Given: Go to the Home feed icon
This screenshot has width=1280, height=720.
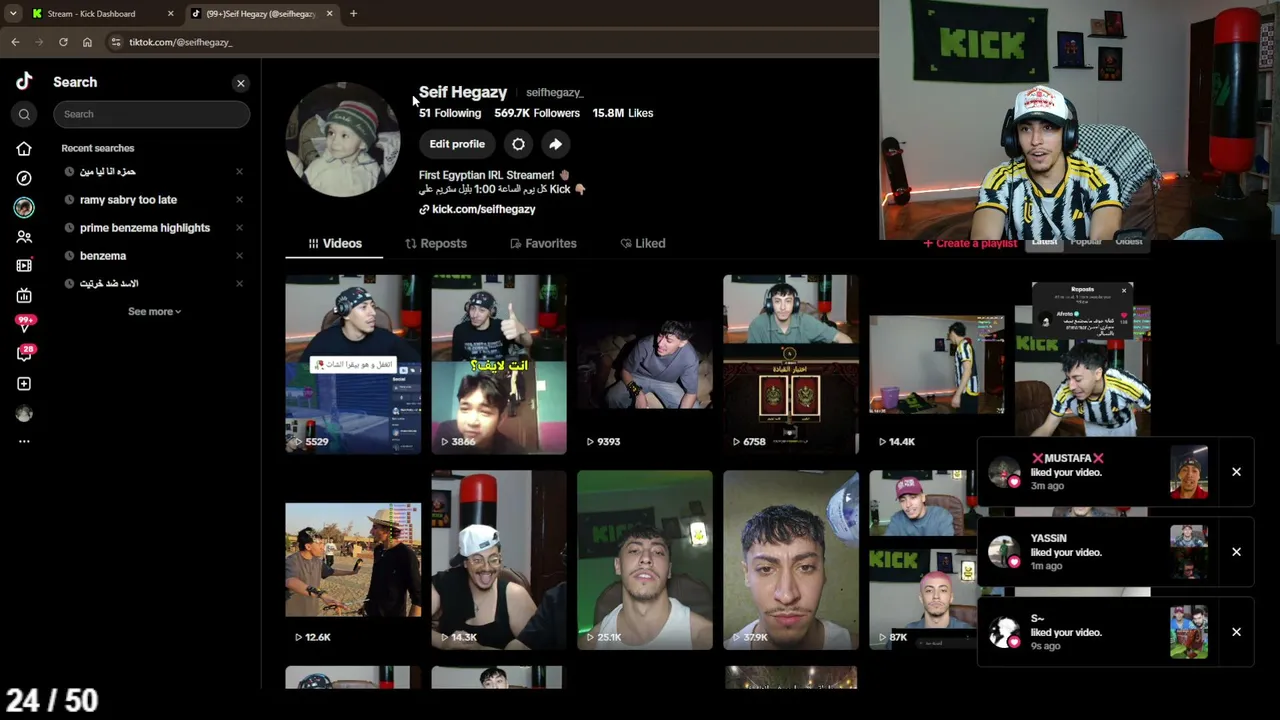Looking at the screenshot, I should [24, 149].
